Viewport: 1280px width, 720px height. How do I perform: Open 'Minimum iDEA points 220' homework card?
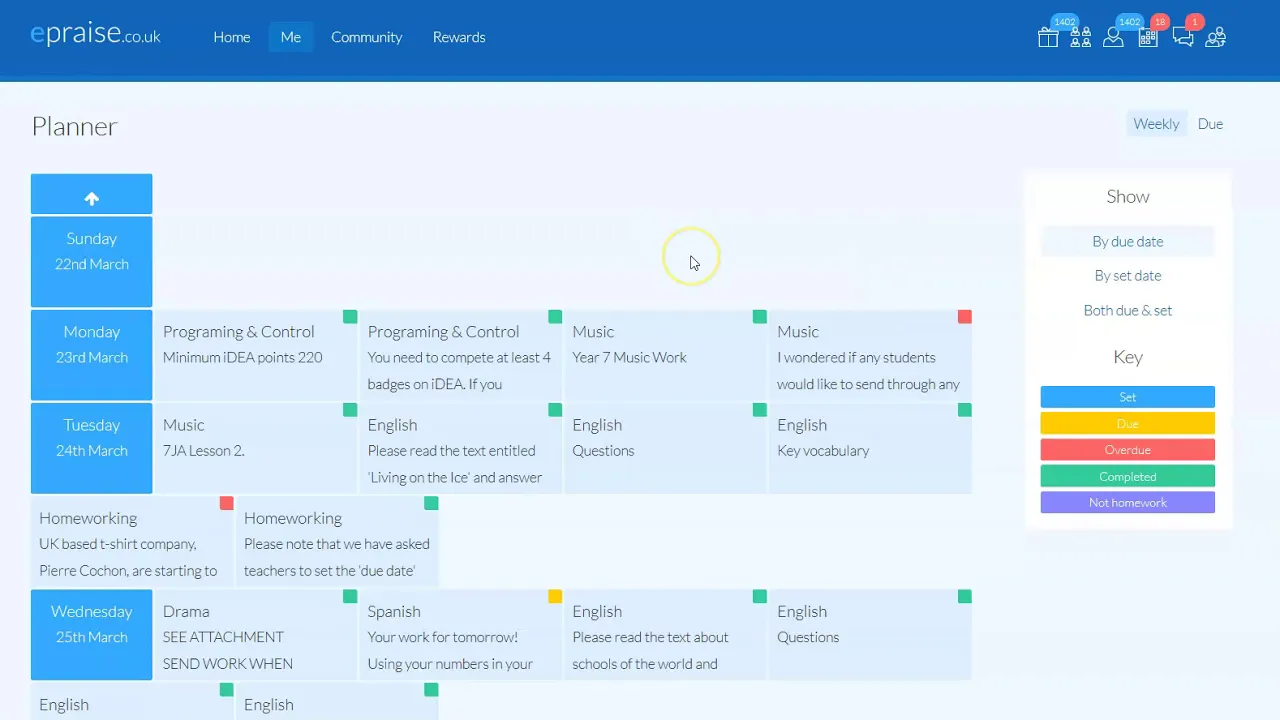point(256,355)
